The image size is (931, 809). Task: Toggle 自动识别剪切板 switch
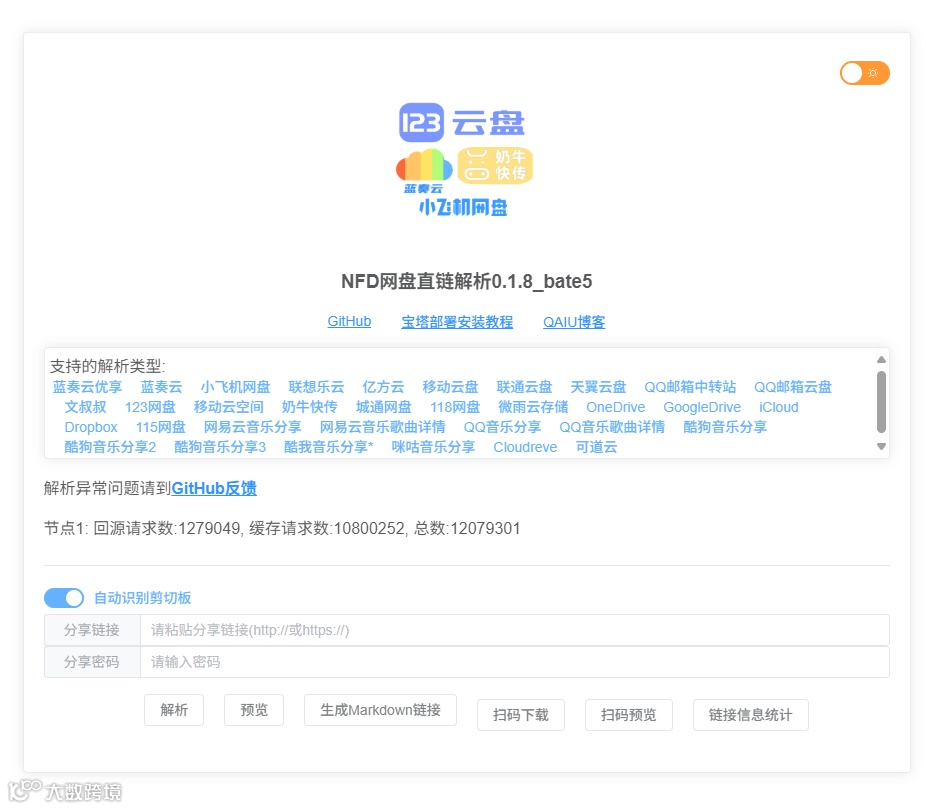tap(64, 598)
